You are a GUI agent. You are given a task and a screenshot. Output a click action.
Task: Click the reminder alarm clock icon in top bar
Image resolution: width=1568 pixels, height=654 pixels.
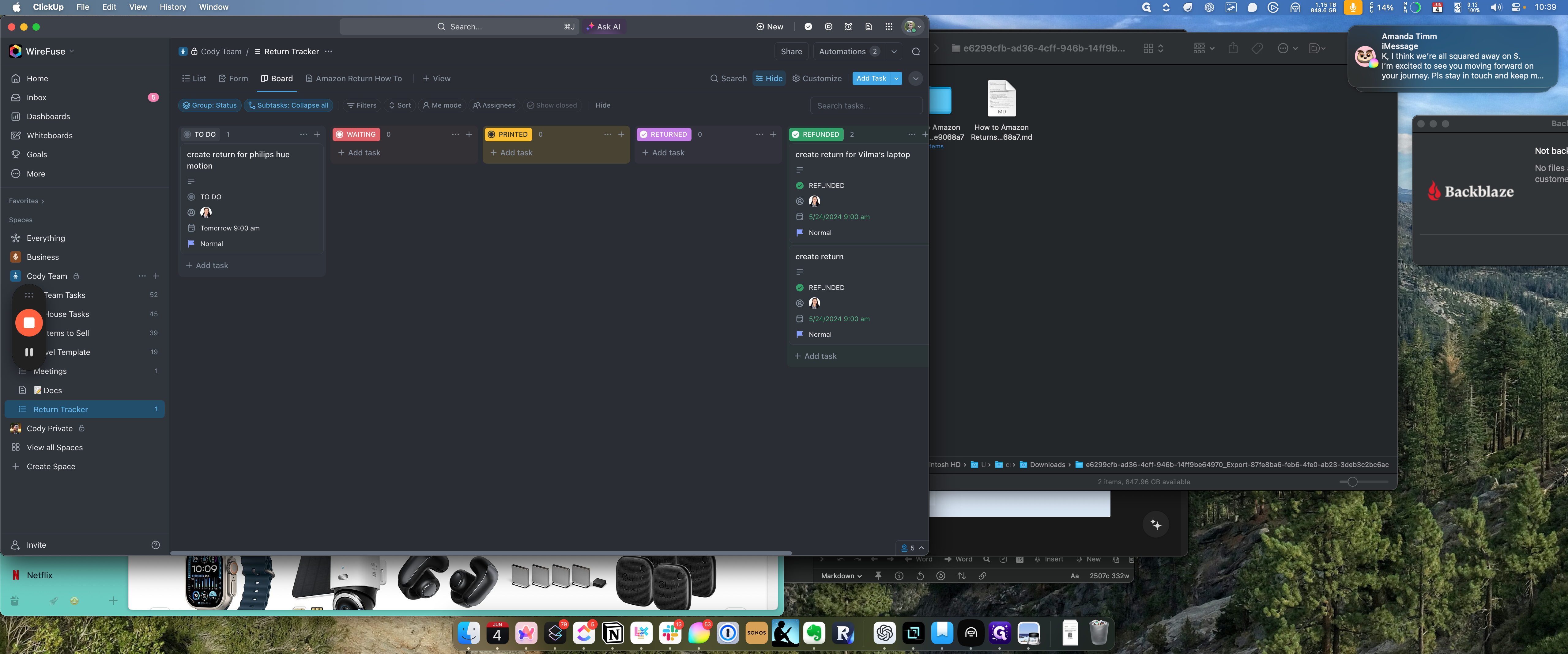[x=848, y=27]
